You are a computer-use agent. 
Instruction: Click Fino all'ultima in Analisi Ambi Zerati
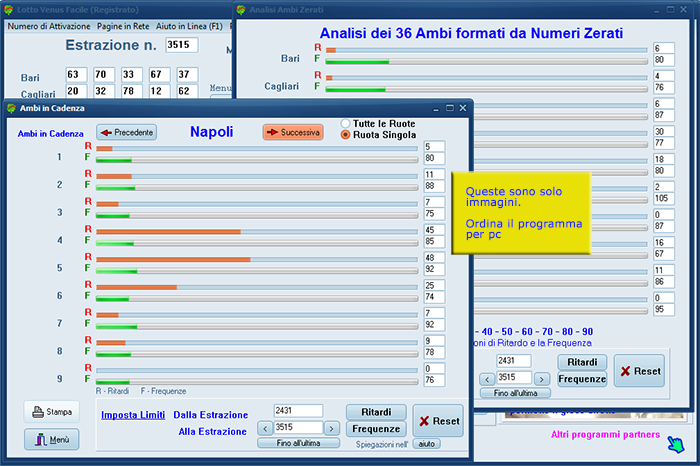(x=515, y=393)
